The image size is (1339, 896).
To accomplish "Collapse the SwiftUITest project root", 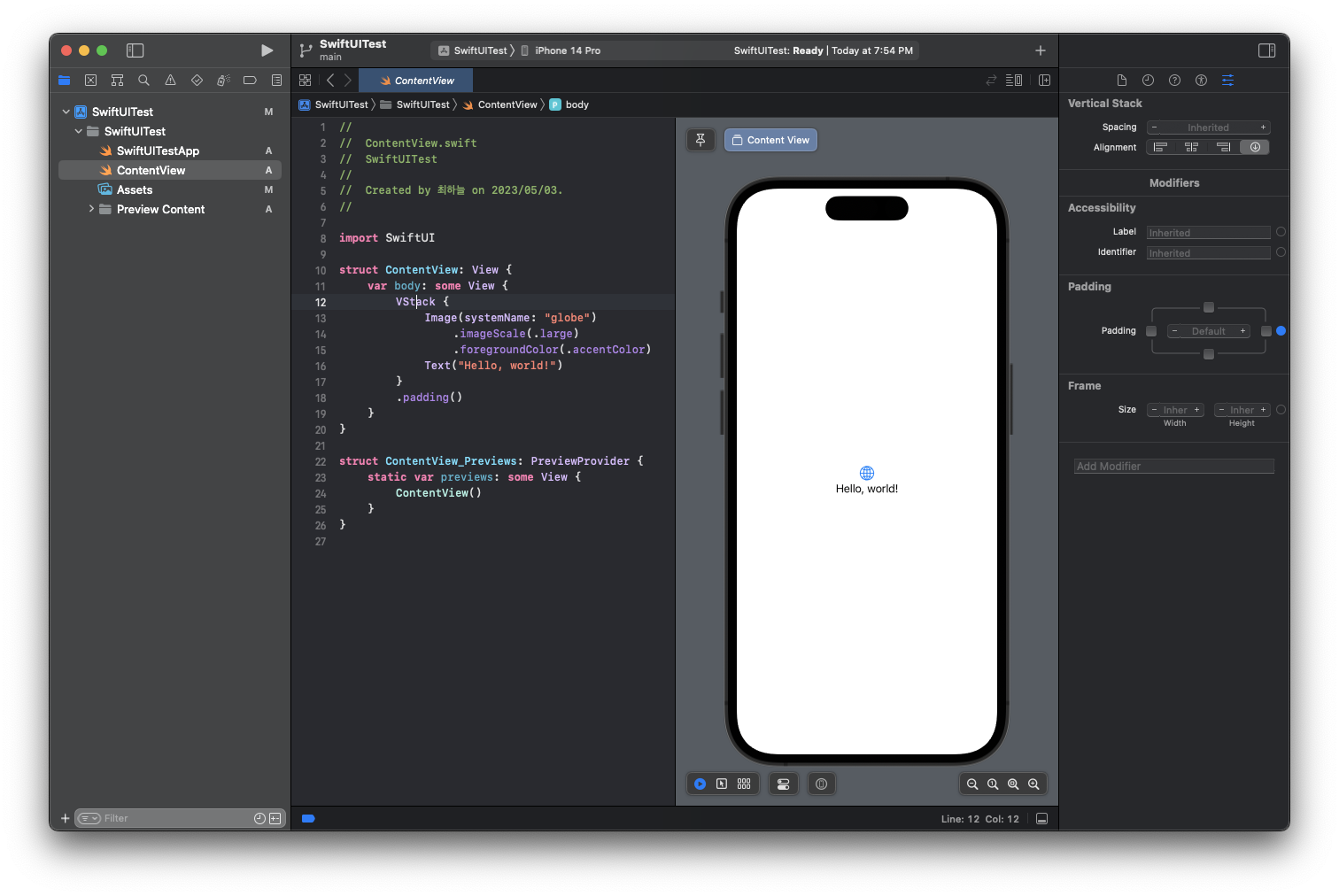I will coord(66,112).
